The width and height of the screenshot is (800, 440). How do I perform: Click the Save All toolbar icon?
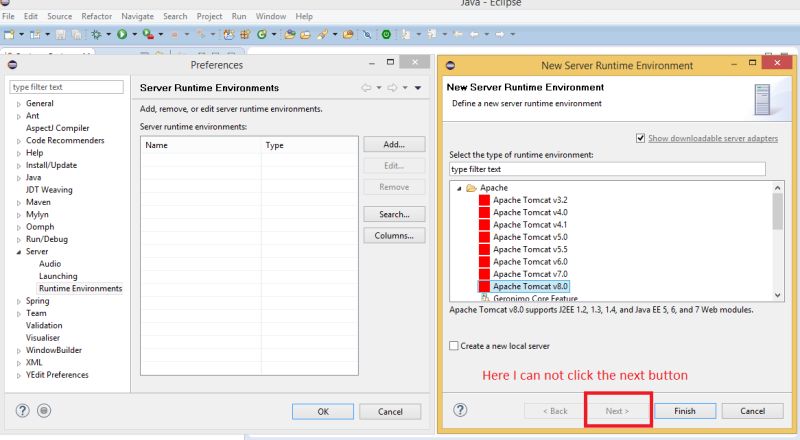(76, 34)
